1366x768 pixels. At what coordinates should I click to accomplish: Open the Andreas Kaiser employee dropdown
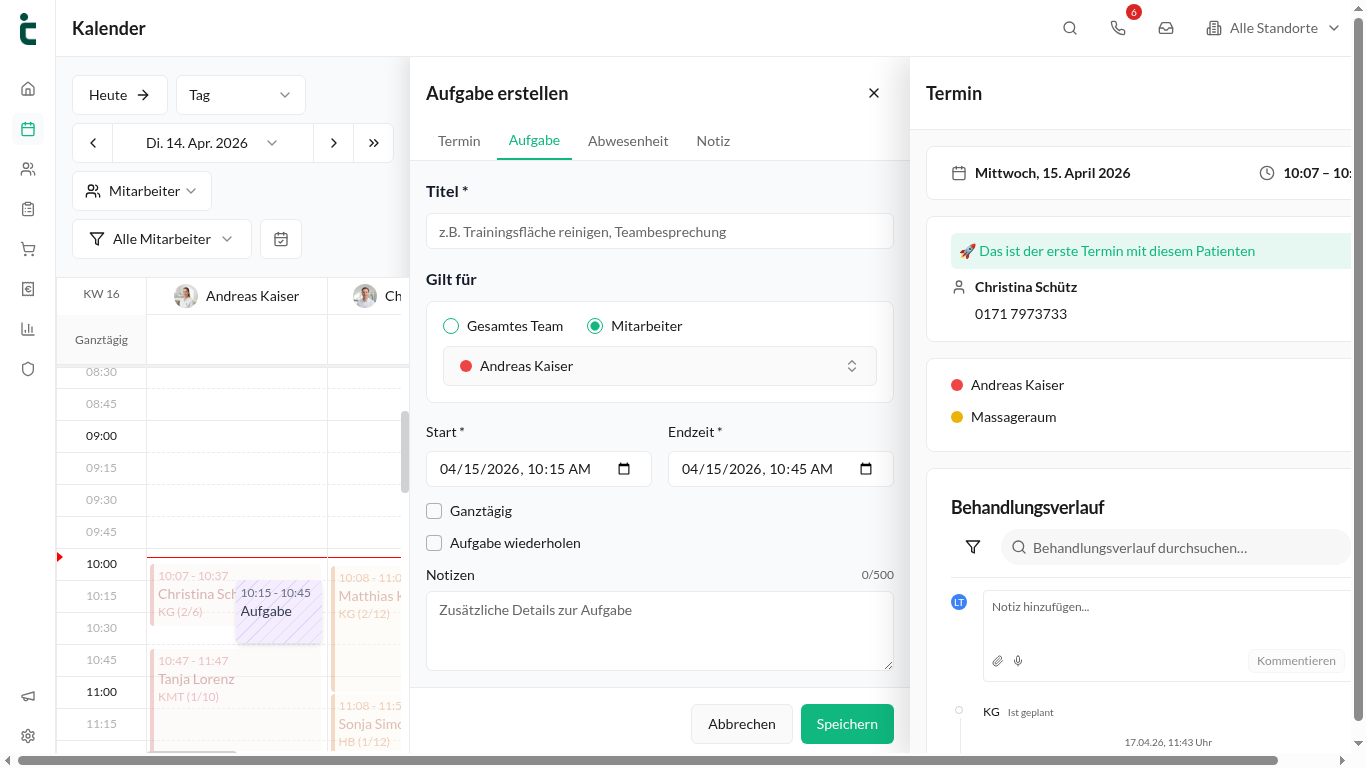660,366
